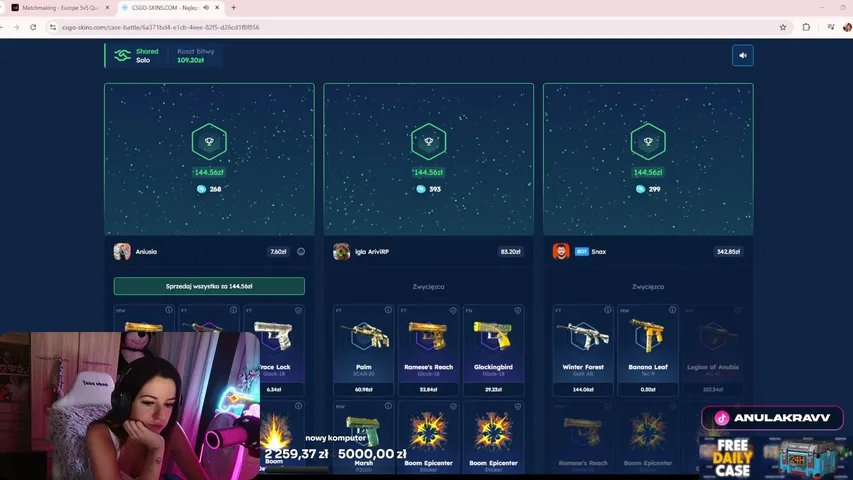Screen dimensions: 853x480
Task: Click the trophy hexagon in igla ArivIRP's panel
Action: click(429, 141)
